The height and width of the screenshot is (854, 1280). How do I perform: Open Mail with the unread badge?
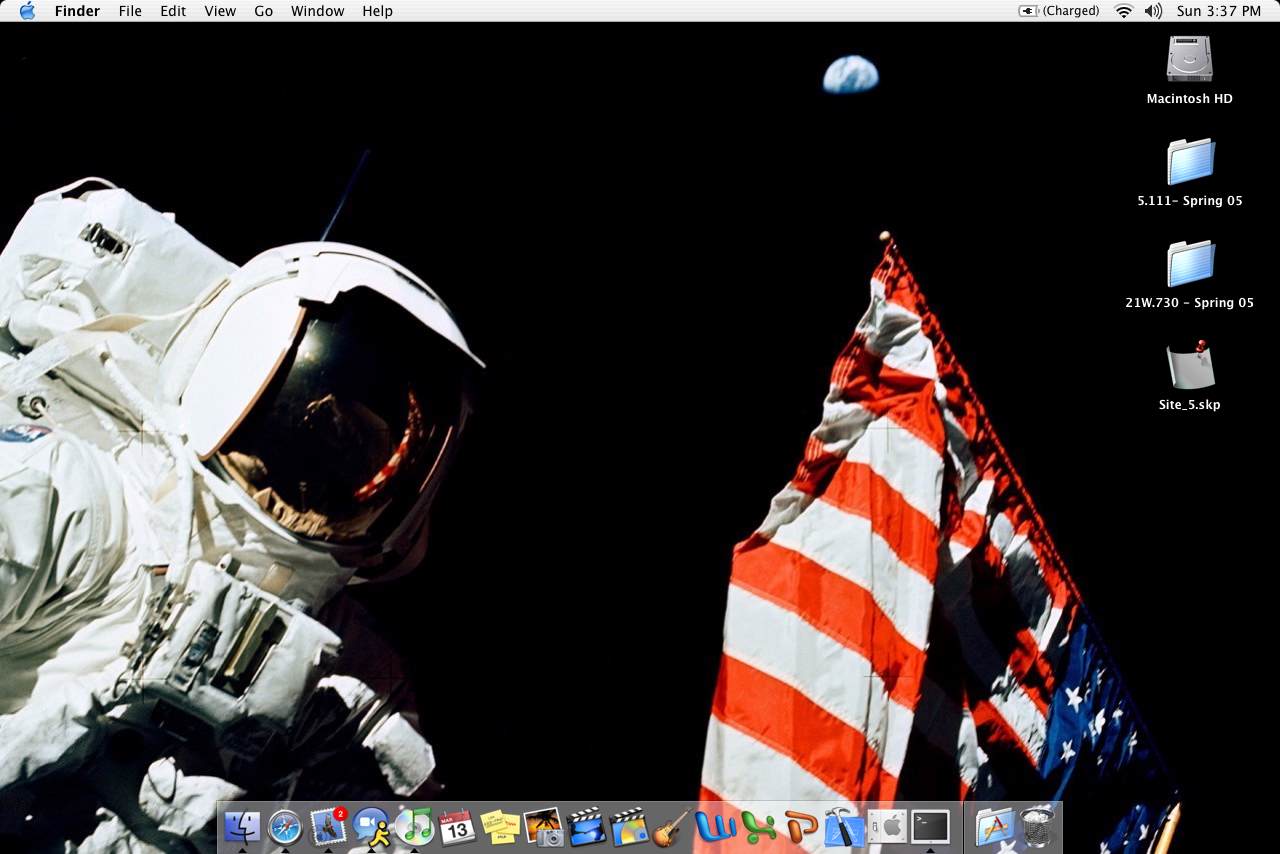coord(328,827)
